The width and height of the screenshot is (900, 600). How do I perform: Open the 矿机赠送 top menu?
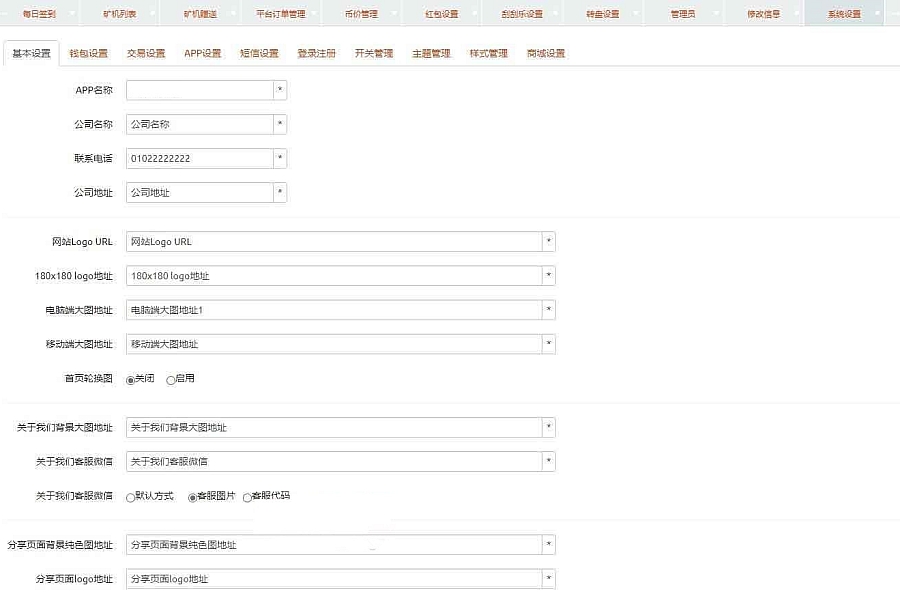200,13
